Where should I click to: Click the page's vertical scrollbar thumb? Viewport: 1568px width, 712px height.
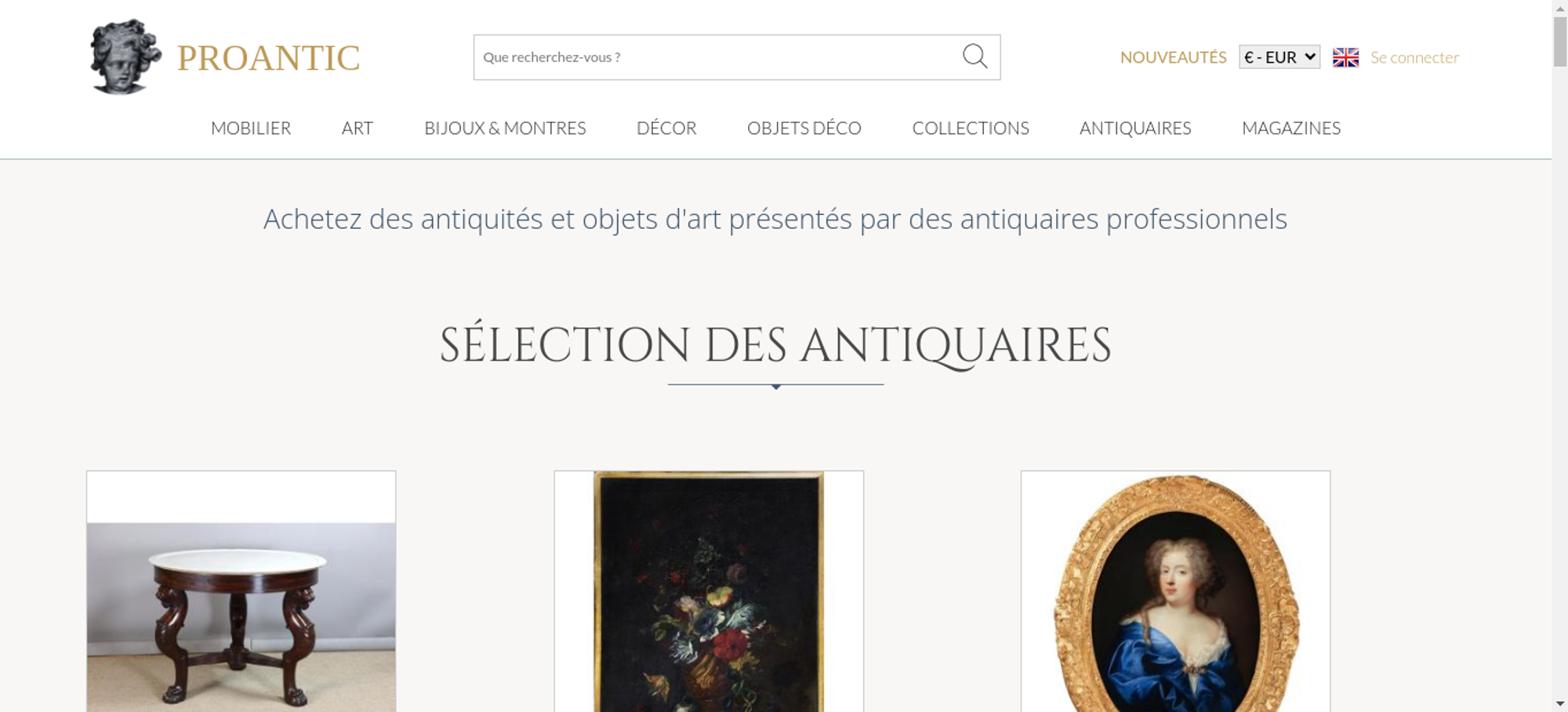[x=1560, y=41]
